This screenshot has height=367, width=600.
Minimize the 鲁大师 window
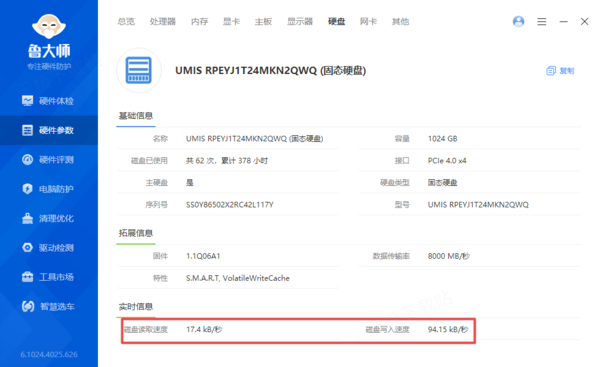[563, 21]
